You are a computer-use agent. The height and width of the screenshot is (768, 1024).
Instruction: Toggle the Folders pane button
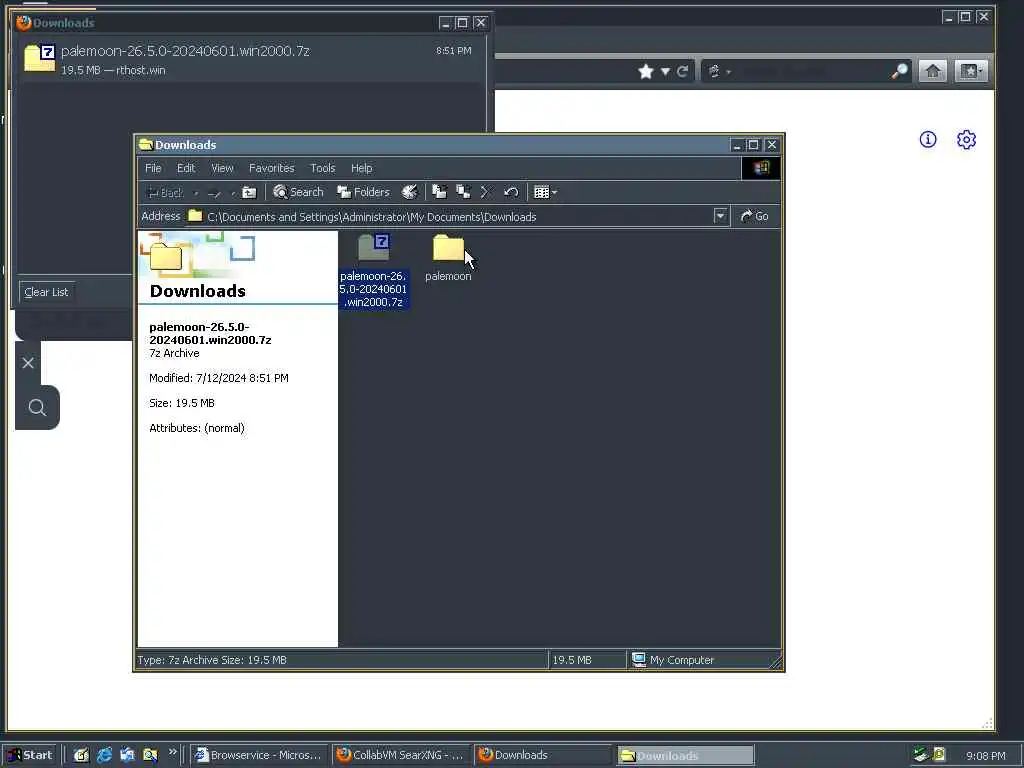[363, 192]
